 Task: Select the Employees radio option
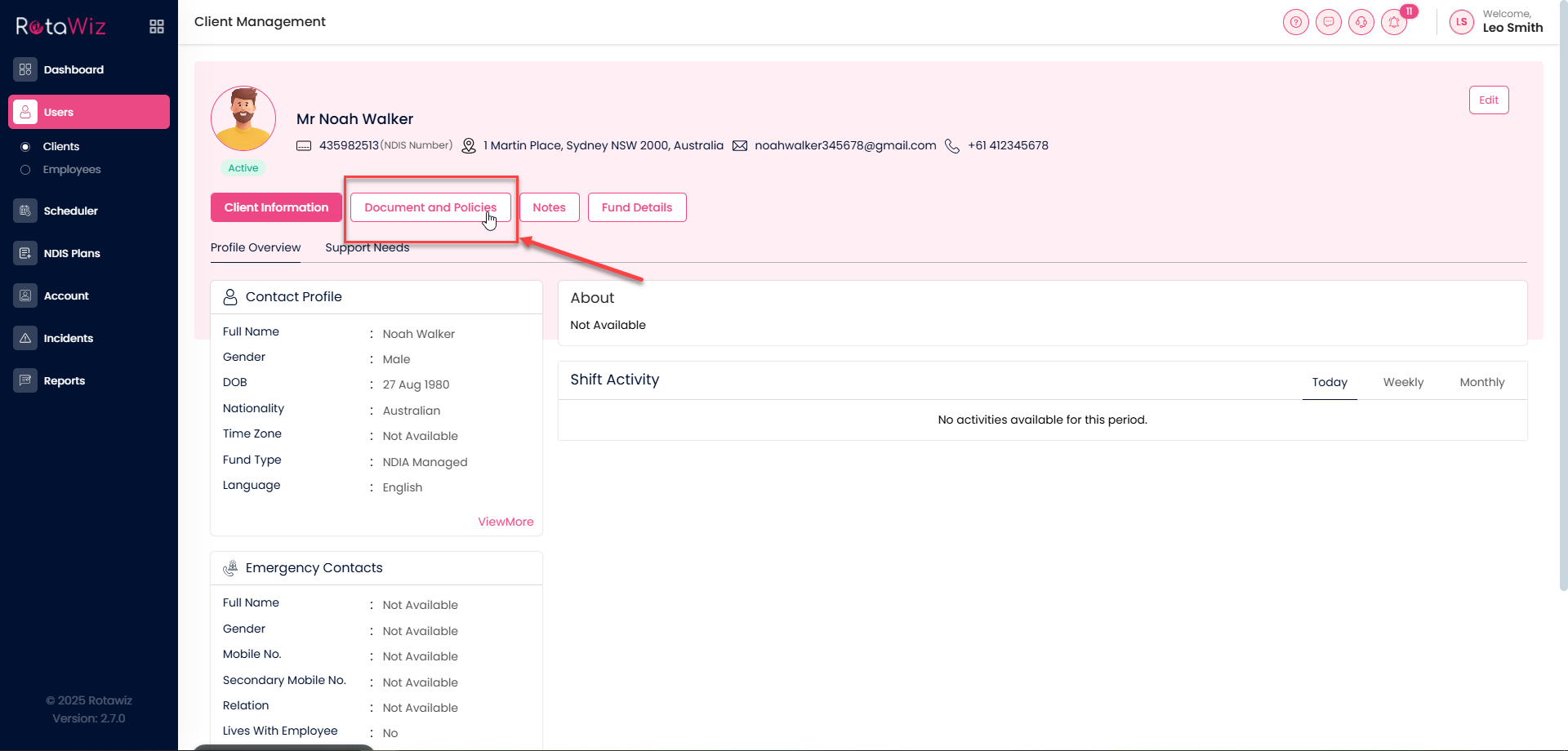pos(25,170)
